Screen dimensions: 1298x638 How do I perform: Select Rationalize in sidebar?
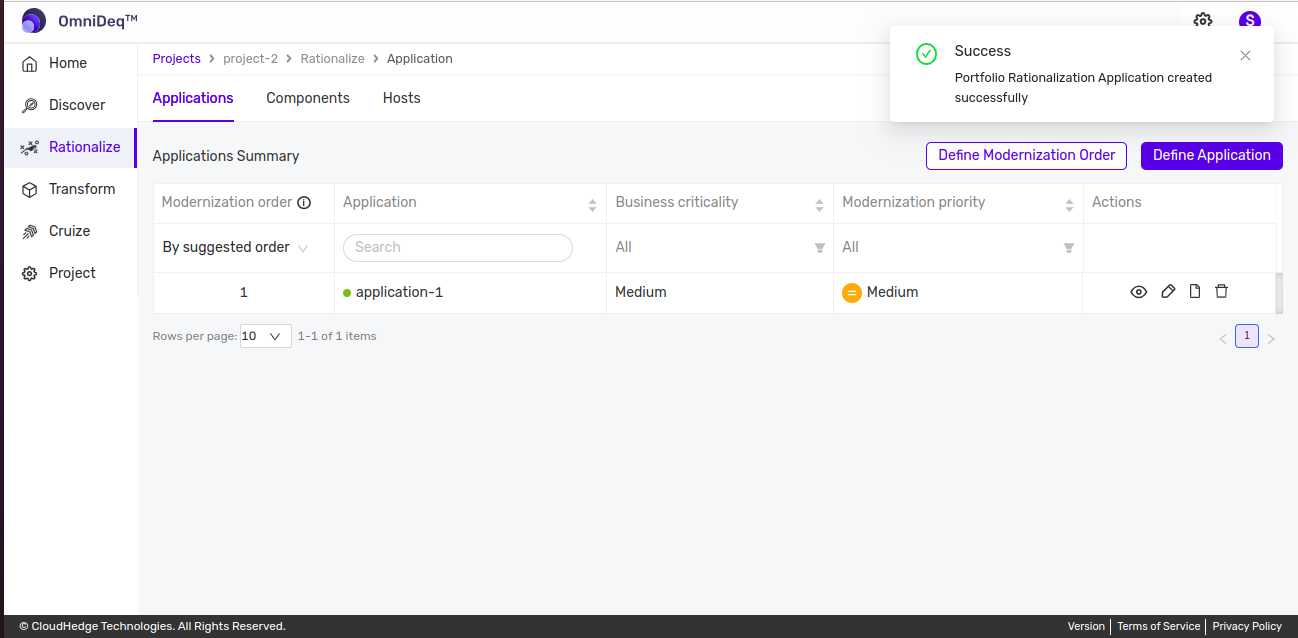coord(69,147)
